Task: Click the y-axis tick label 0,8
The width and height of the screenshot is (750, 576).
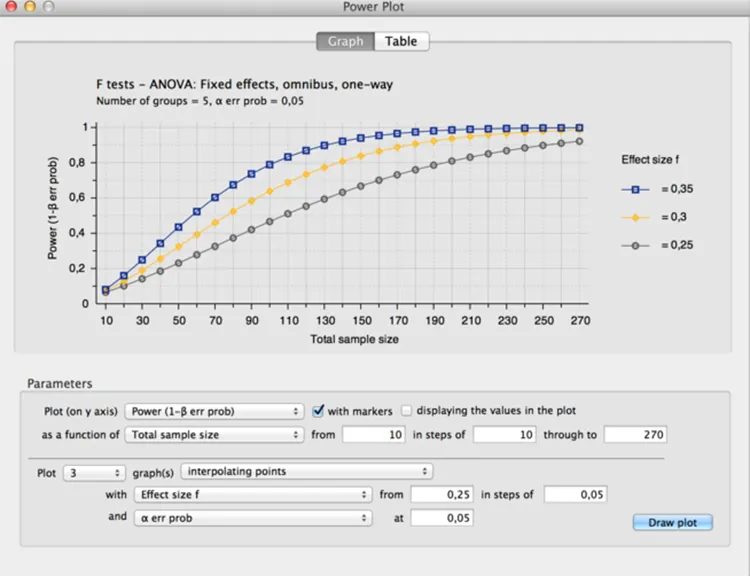Action: (x=79, y=163)
